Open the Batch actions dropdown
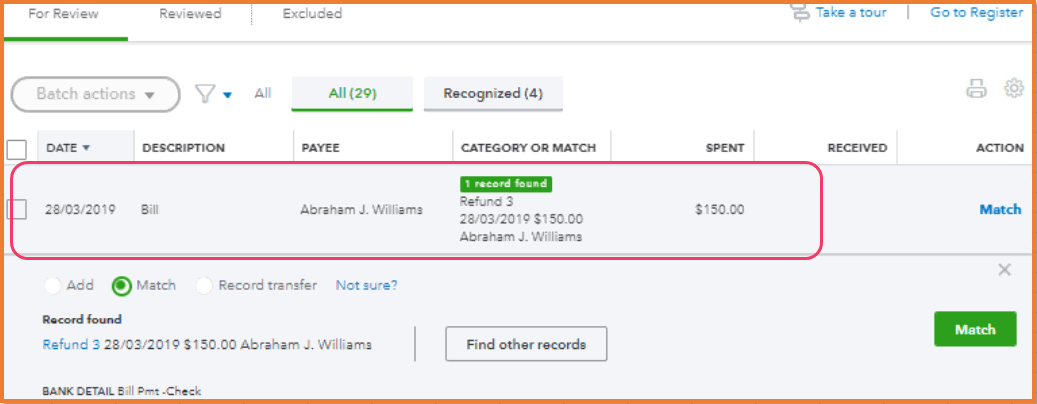 coord(95,94)
